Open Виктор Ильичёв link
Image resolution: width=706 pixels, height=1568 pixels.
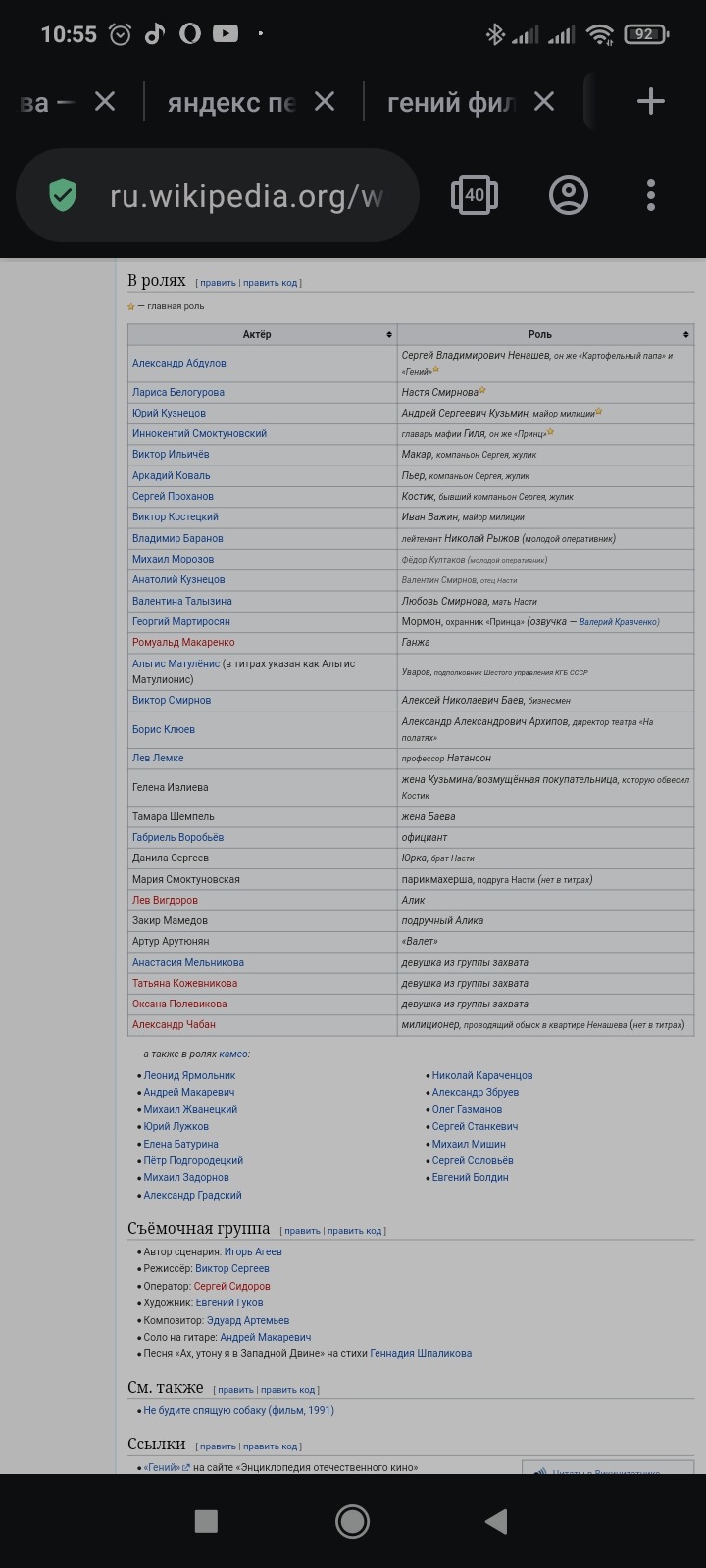point(171,455)
